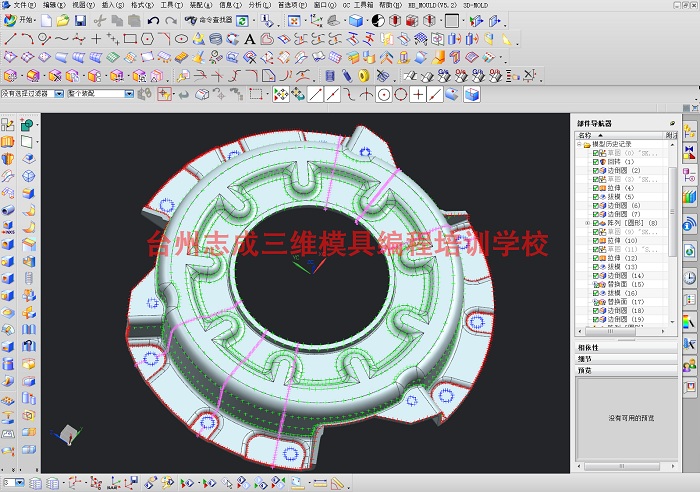Open the 插入 (Insert) menu

(113, 5)
